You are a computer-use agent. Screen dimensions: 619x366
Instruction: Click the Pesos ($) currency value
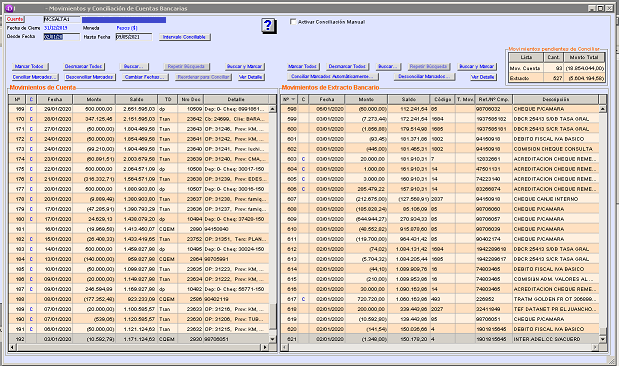pyautogui.click(x=127, y=28)
